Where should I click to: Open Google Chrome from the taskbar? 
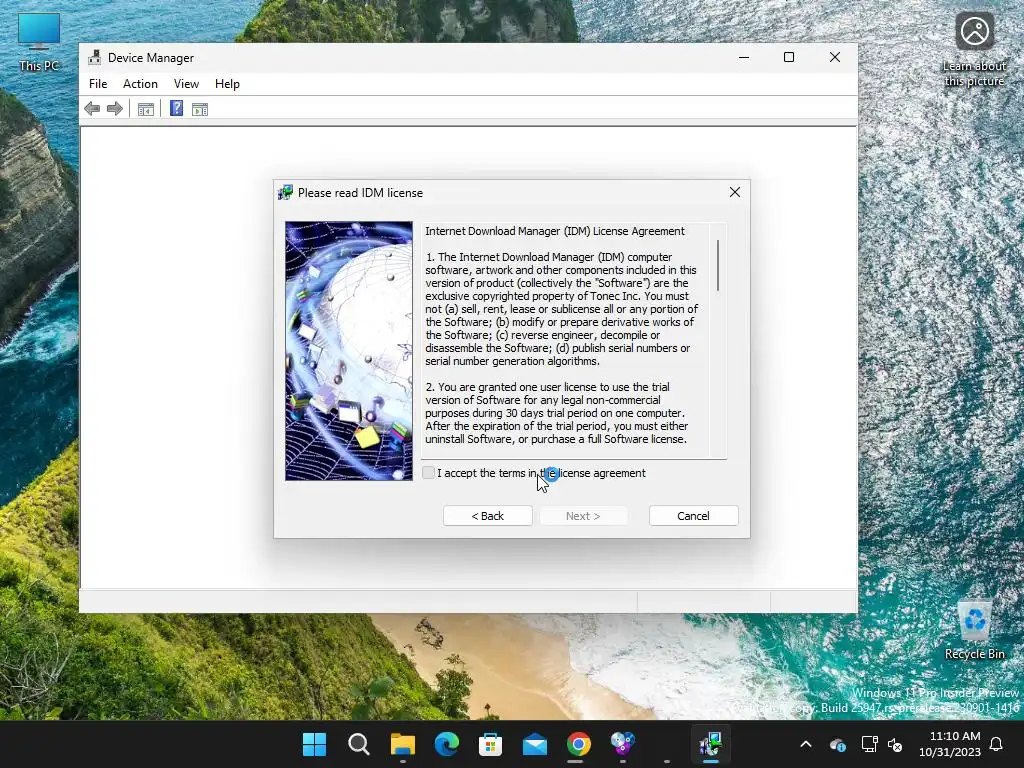pyautogui.click(x=579, y=744)
